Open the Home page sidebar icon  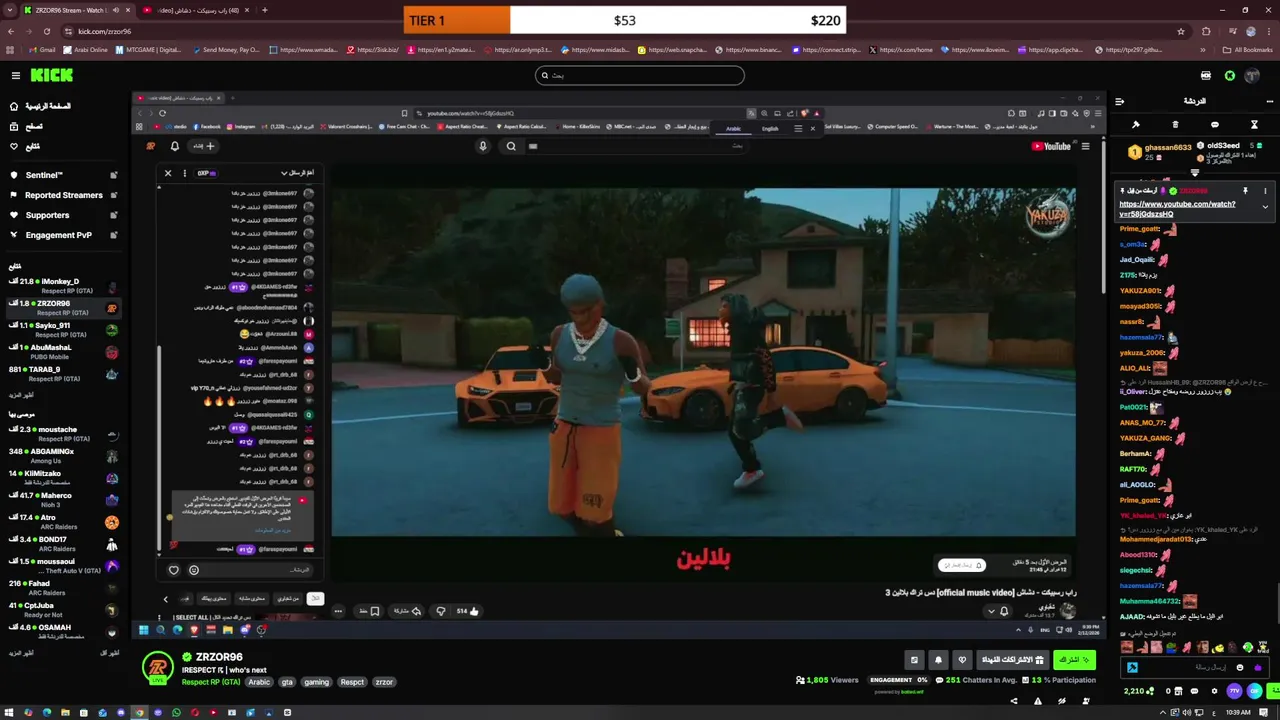pyautogui.click(x=14, y=106)
